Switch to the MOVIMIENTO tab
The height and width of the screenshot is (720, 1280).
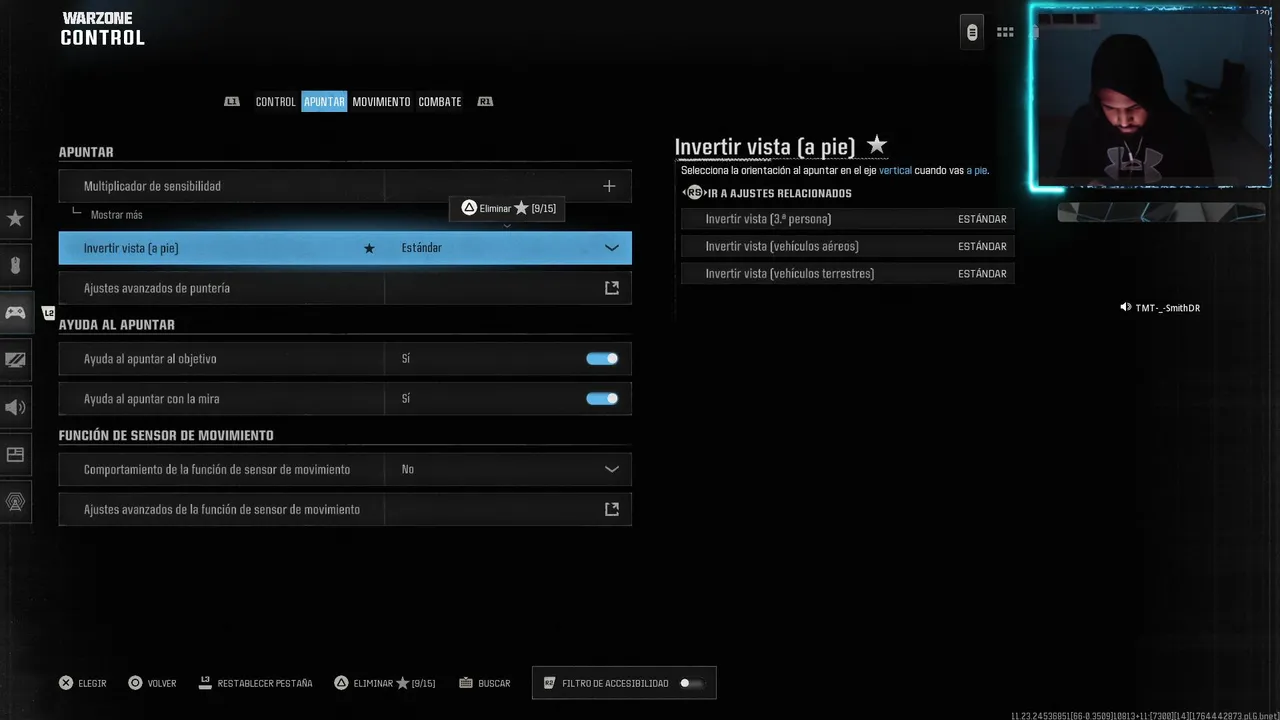point(381,102)
